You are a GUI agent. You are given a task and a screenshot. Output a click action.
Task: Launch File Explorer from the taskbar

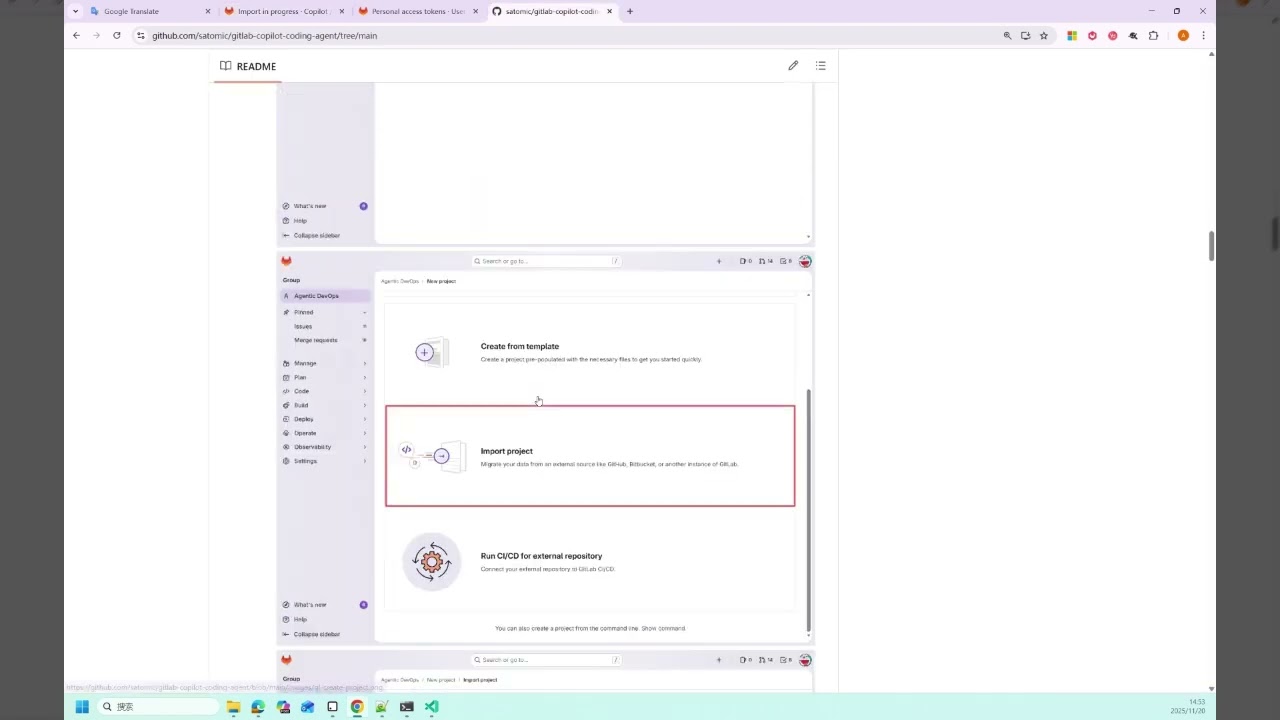[x=233, y=706]
